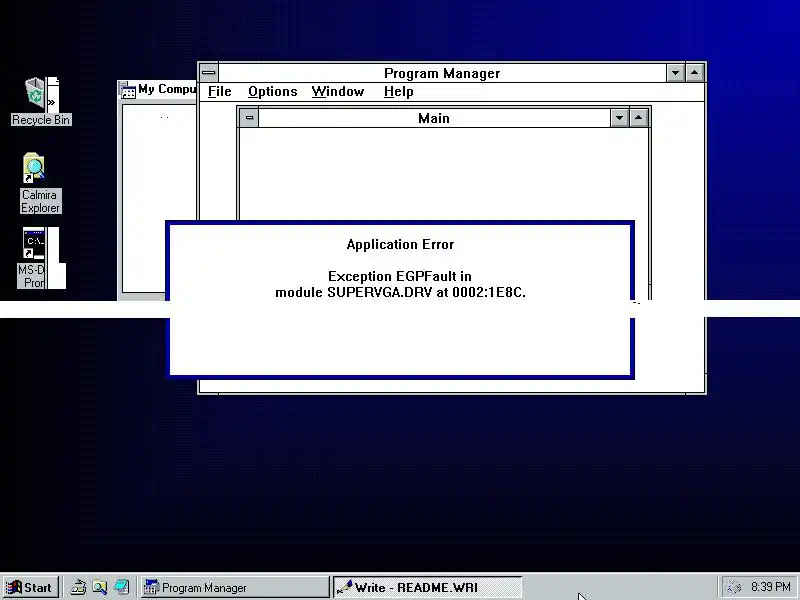Click the third quick-launch icon in taskbar

point(121,587)
